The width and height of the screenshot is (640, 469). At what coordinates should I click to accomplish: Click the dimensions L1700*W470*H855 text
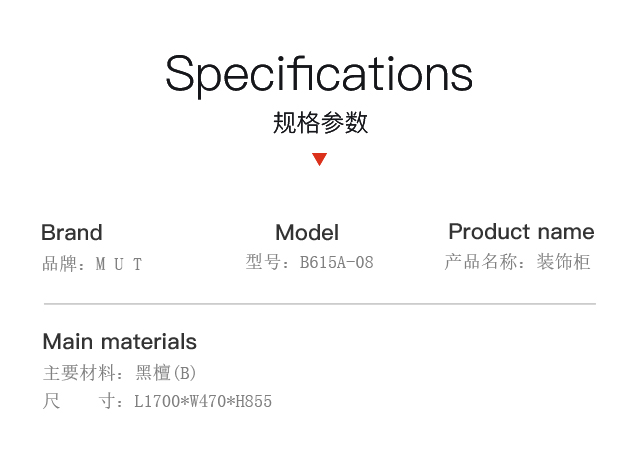click(203, 401)
